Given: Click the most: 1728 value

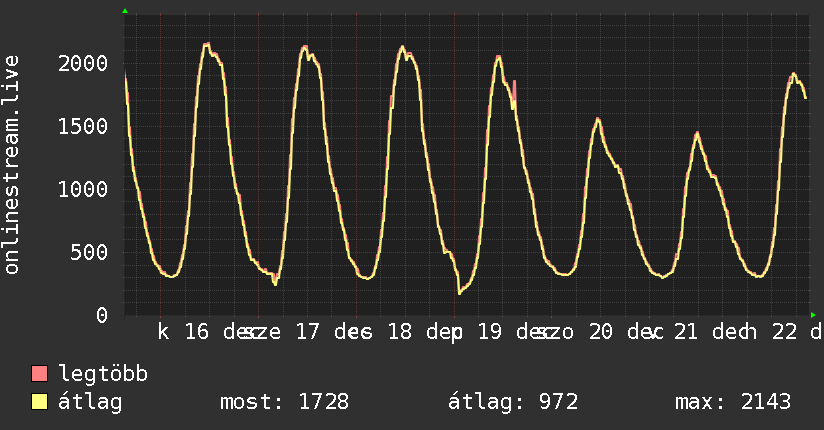Looking at the screenshot, I should point(284,402).
